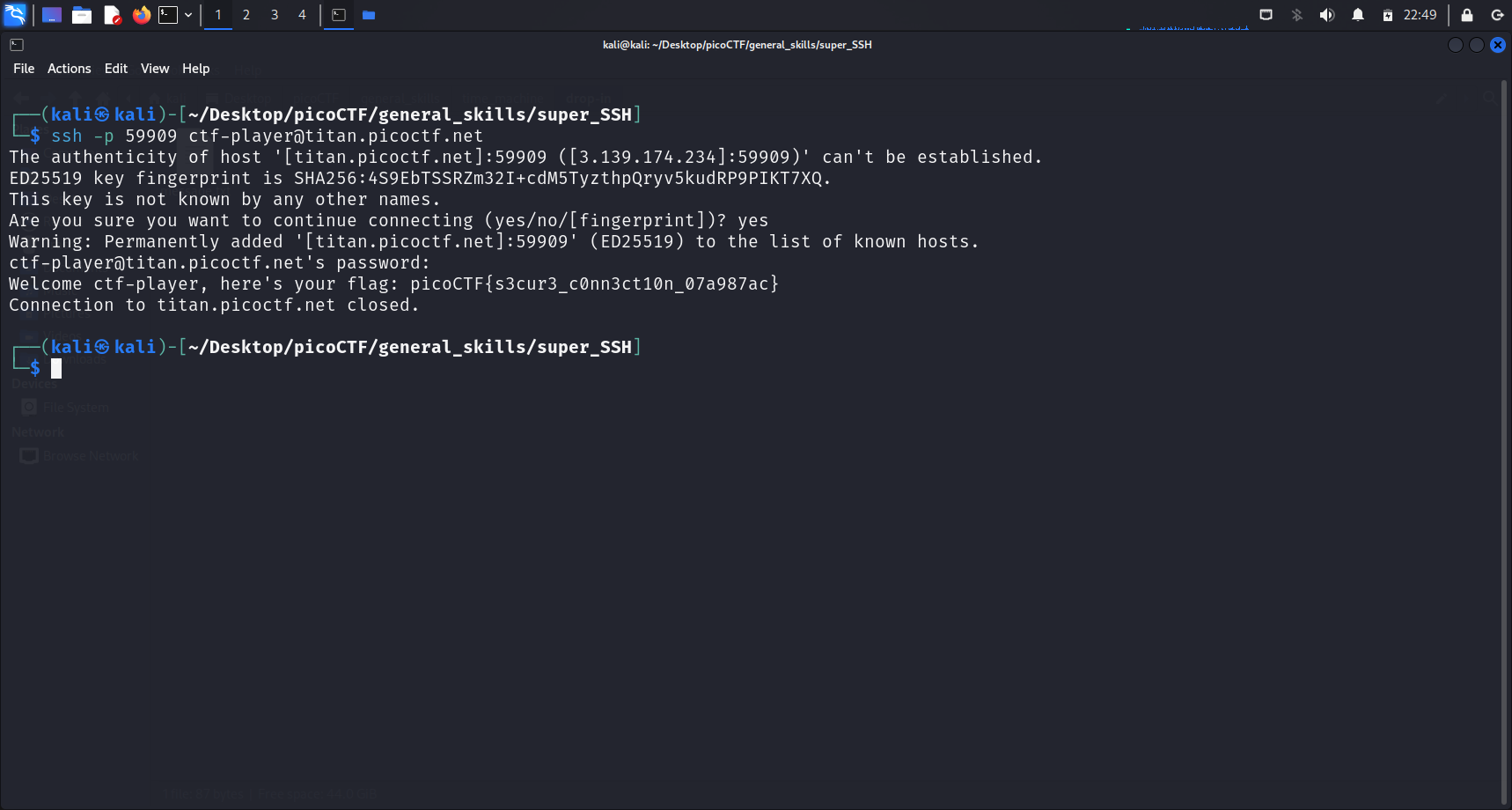The image size is (1512, 810).
Task: Open a new terminal from panel launcher
Action: 168,15
